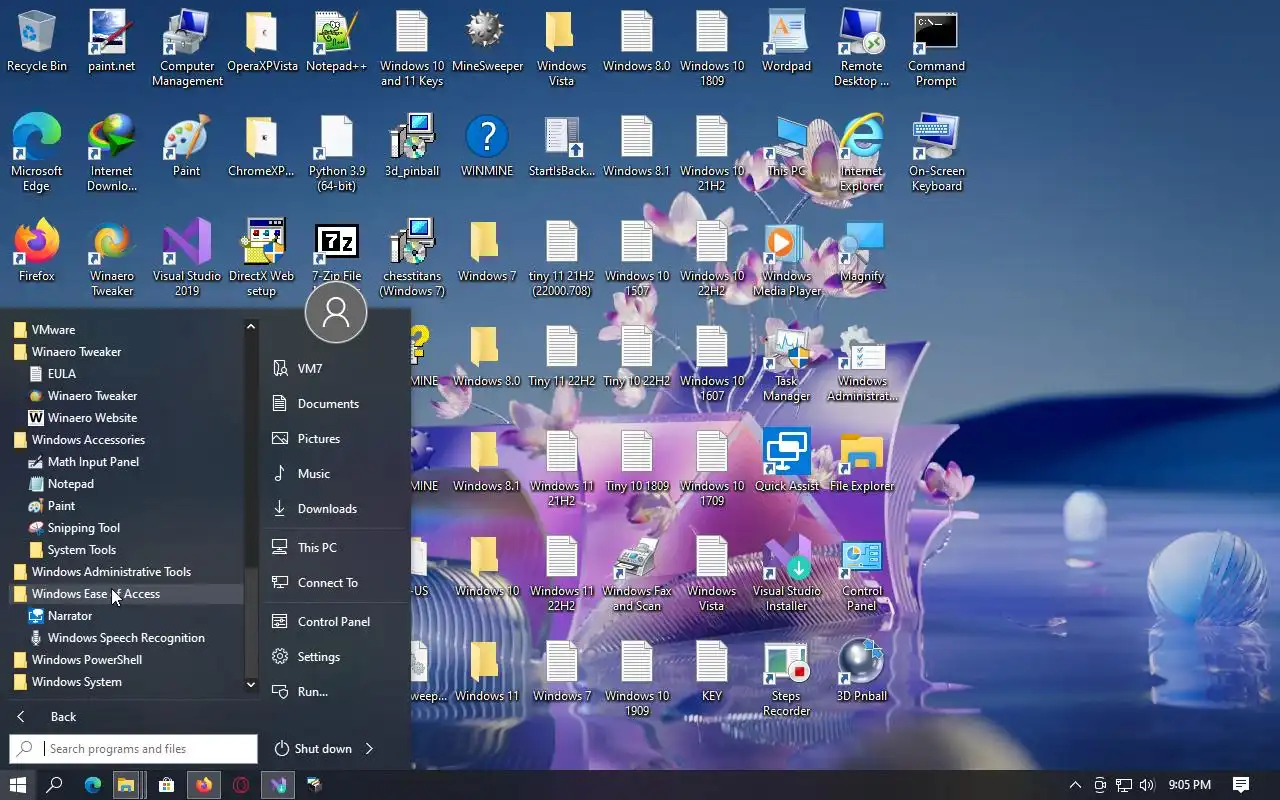Open Snipping Tool in Start menu
The height and width of the screenshot is (800, 1280).
coord(124,528)
